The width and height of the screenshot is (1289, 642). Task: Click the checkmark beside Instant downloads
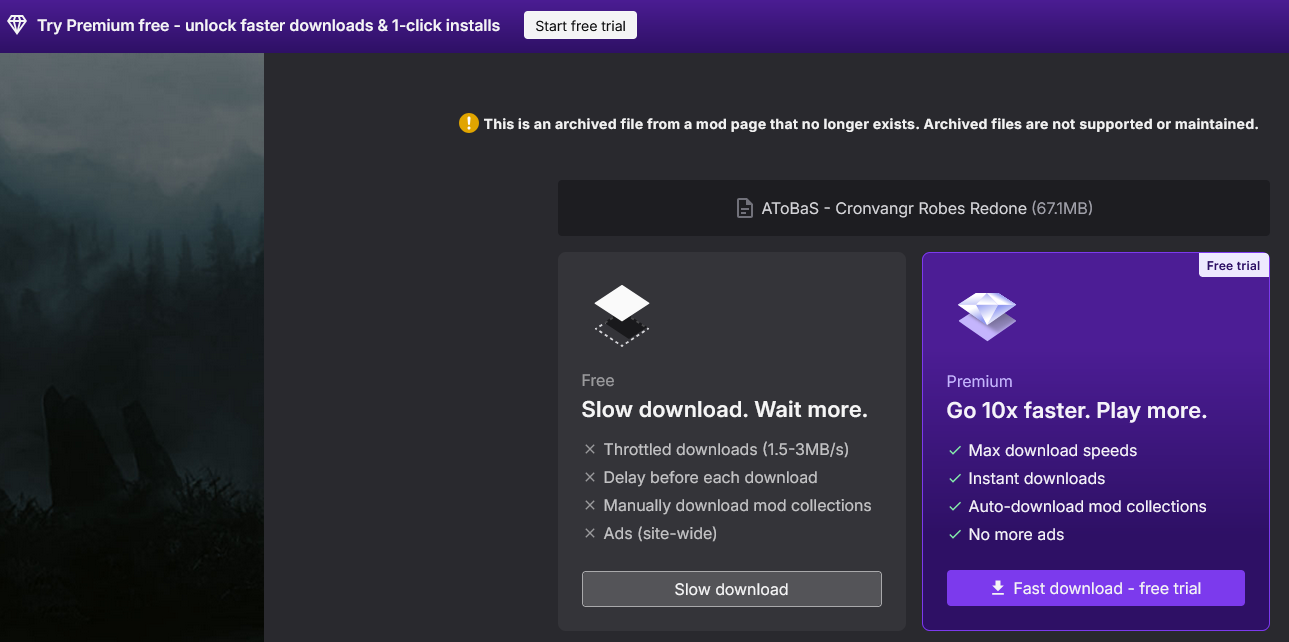pyautogui.click(x=954, y=479)
